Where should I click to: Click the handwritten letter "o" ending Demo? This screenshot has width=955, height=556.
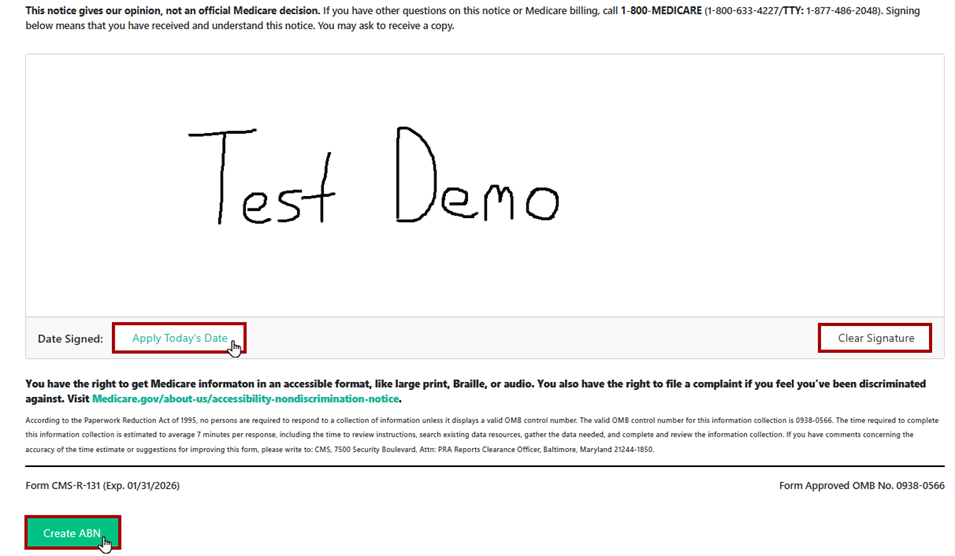541,203
